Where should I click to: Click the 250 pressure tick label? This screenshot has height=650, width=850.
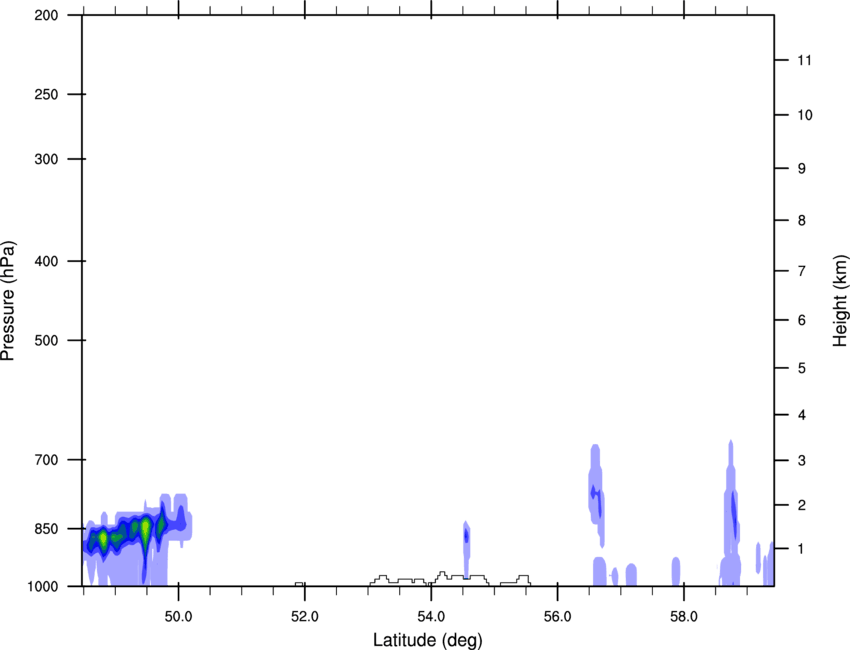tap(46, 94)
